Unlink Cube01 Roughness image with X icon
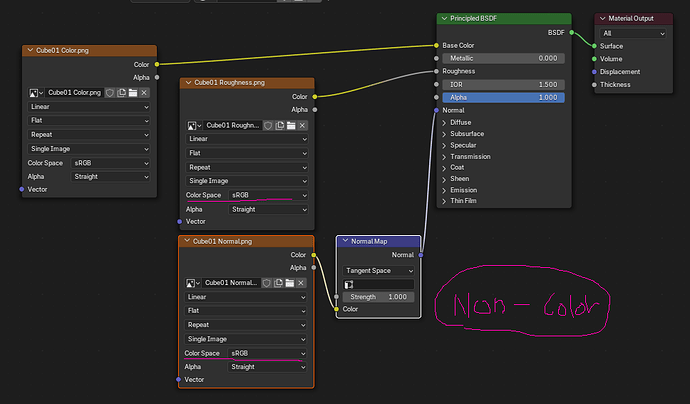The image size is (690, 404). [x=302, y=125]
